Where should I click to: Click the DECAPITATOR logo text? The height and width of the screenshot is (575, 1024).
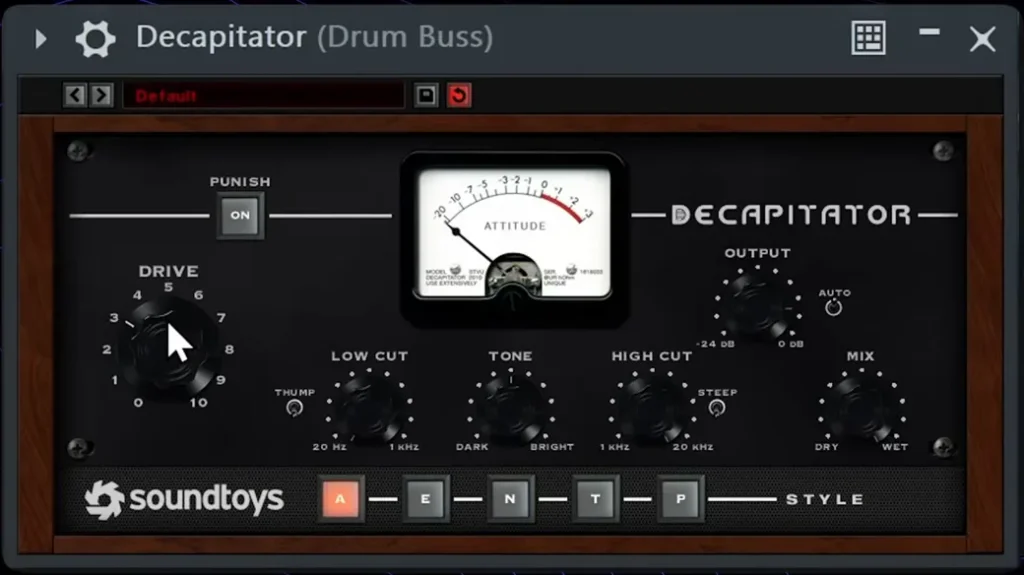[792, 215]
